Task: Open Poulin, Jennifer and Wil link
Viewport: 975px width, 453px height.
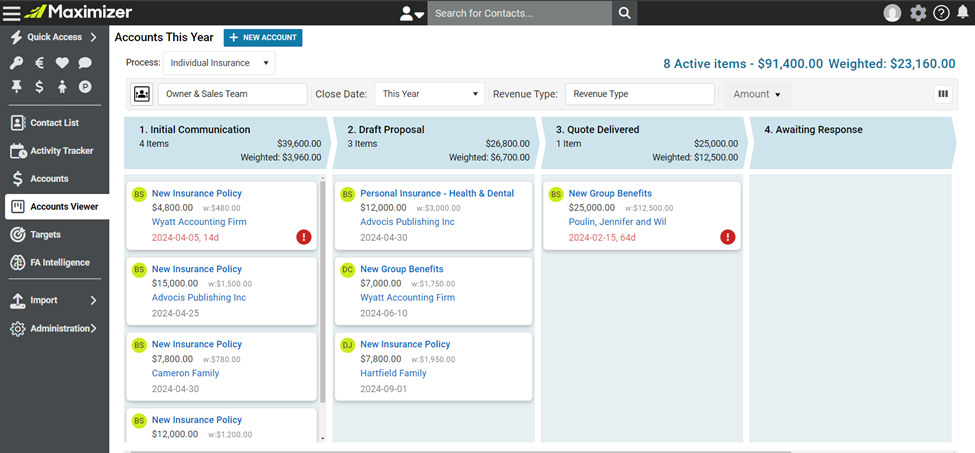Action: pyautogui.click(x=617, y=222)
